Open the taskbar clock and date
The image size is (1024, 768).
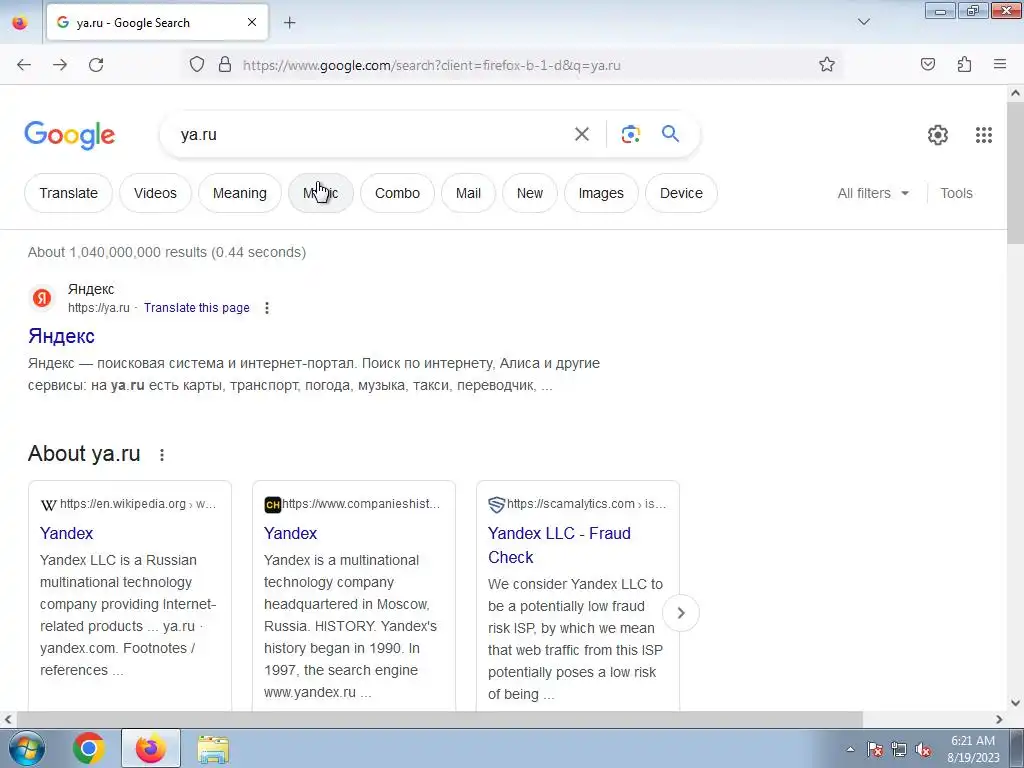click(x=973, y=749)
